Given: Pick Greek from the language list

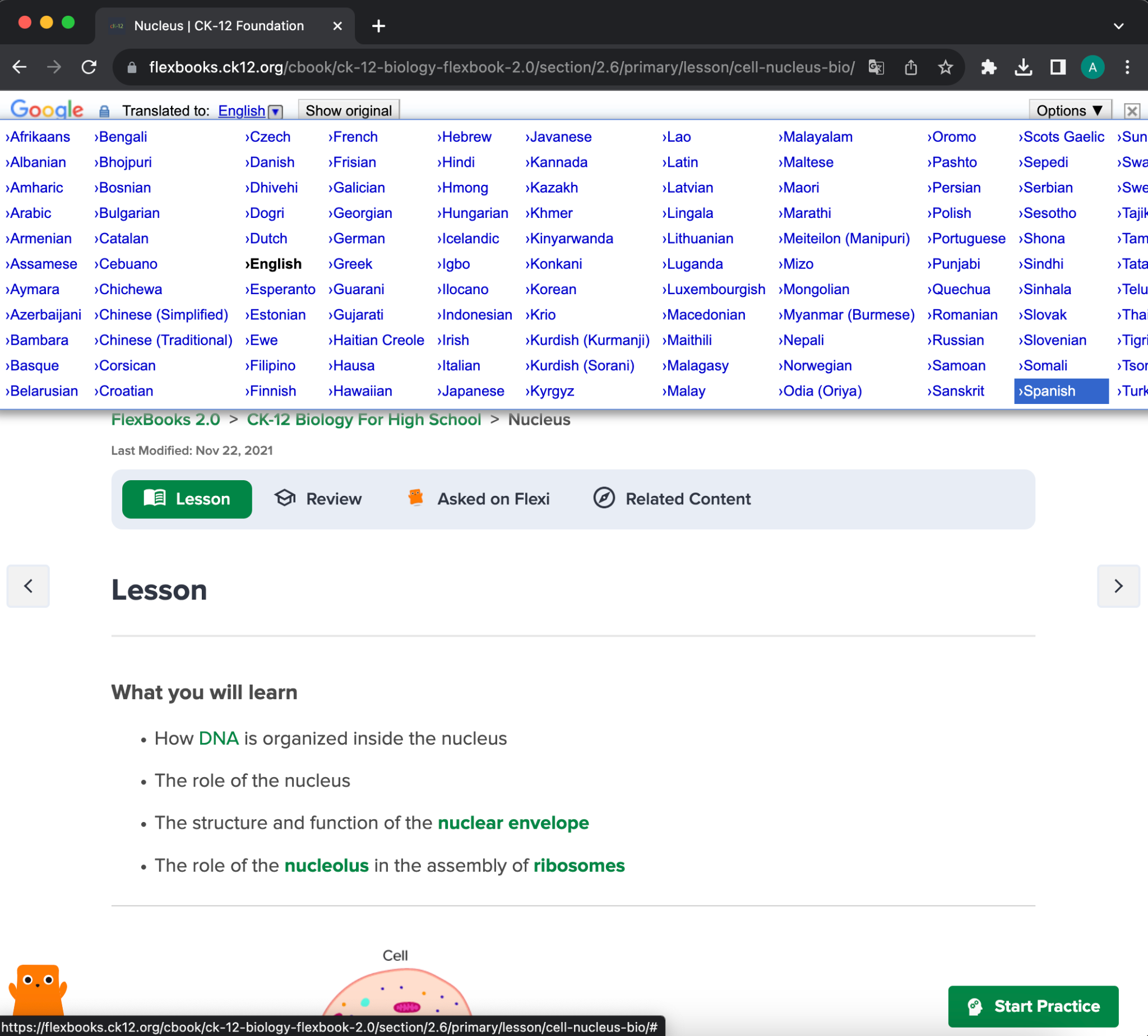Looking at the screenshot, I should [350, 264].
